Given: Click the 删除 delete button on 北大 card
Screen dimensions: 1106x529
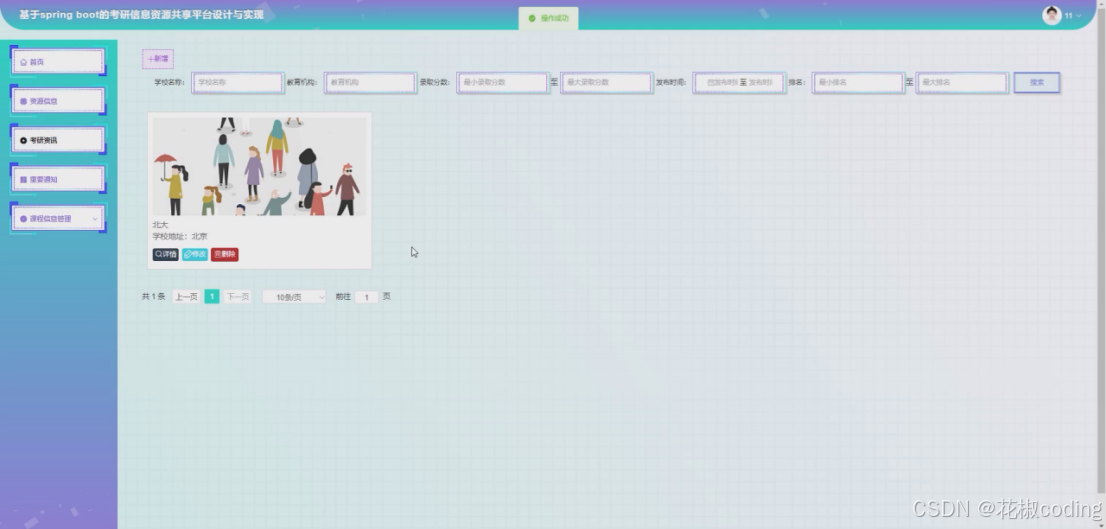Looking at the screenshot, I should pos(224,255).
